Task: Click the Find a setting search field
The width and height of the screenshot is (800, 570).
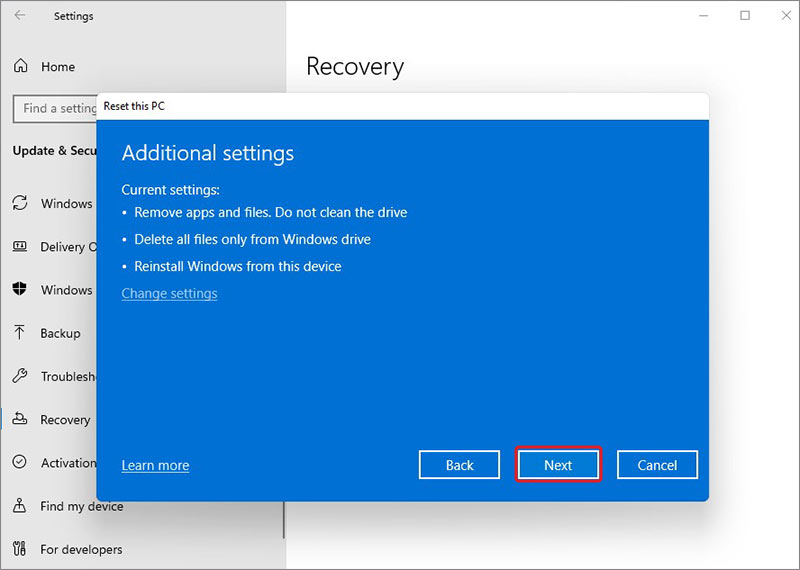Action: pyautogui.click(x=55, y=109)
